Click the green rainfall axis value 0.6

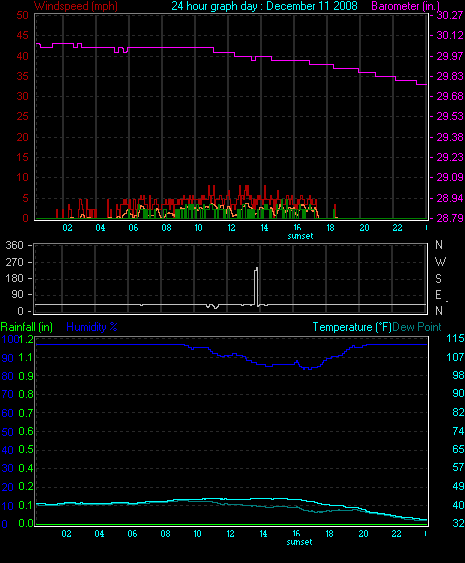coord(26,432)
